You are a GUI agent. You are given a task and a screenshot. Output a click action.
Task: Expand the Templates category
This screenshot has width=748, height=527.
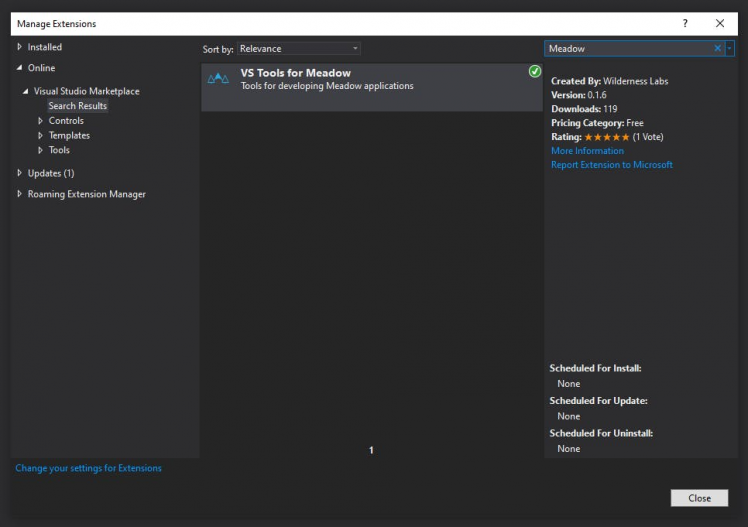click(x=40, y=136)
